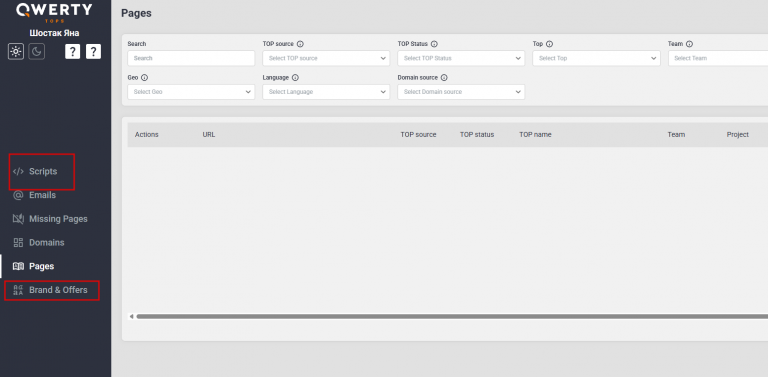The image size is (768, 377).
Task: Click the Actions column header
Action: click(146, 135)
